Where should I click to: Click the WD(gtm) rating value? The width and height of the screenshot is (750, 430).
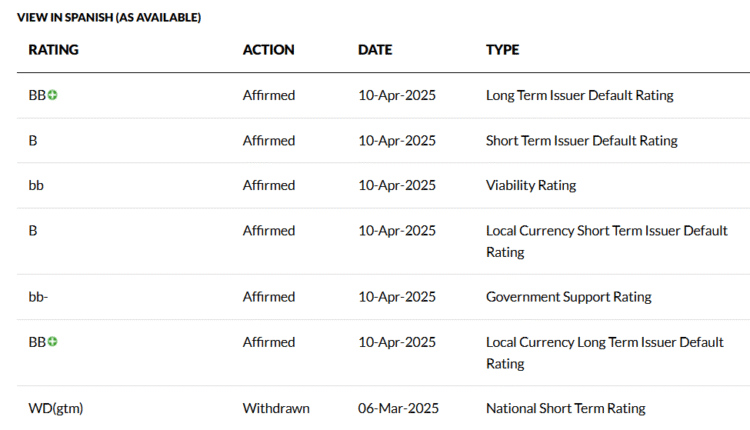click(x=56, y=408)
